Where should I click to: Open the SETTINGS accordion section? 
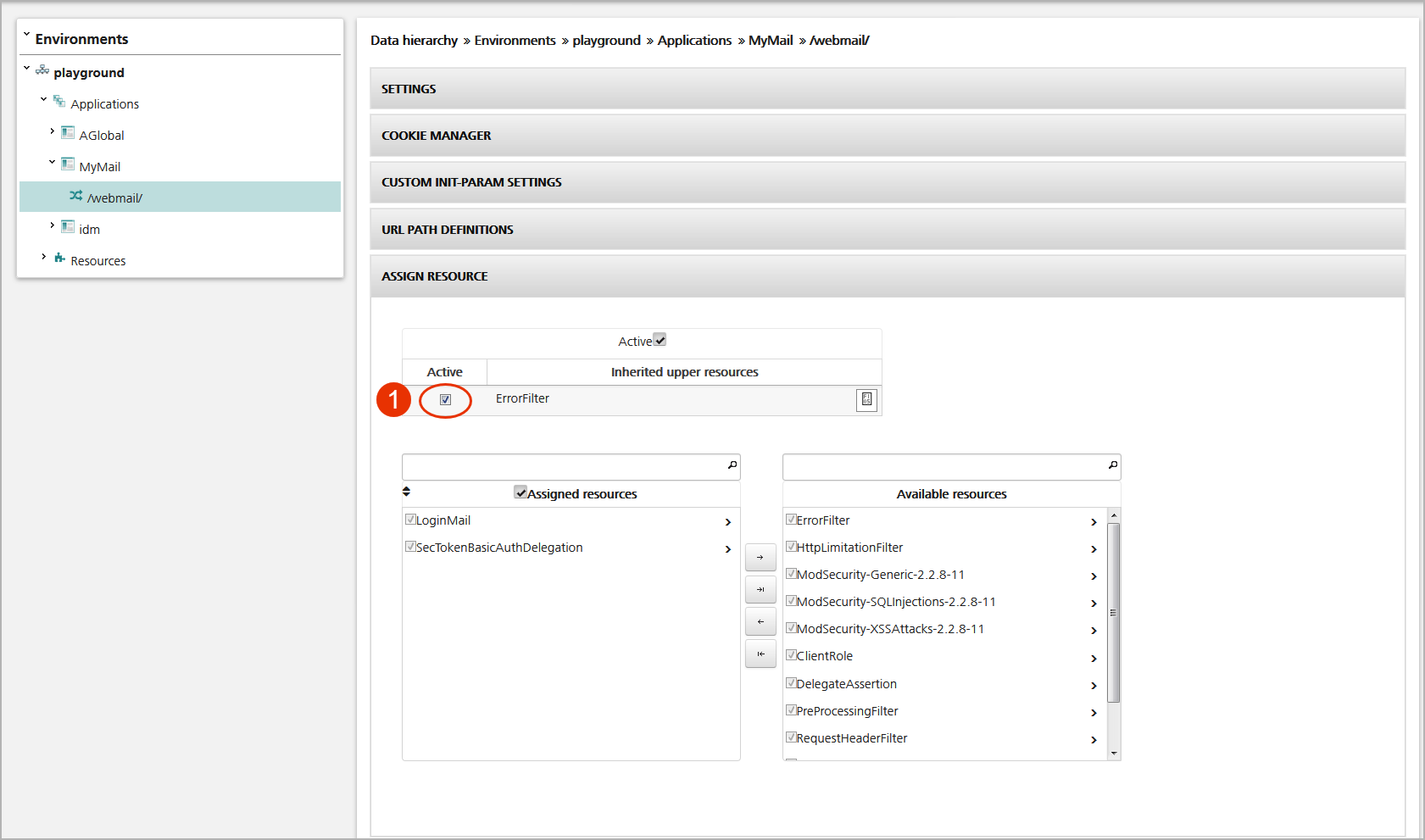click(888, 89)
